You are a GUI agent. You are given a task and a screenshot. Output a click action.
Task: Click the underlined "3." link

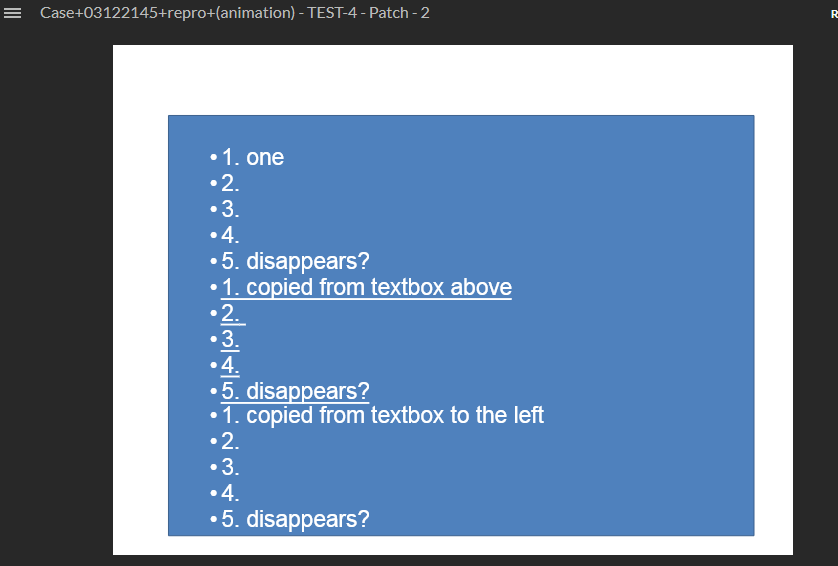[x=230, y=339]
